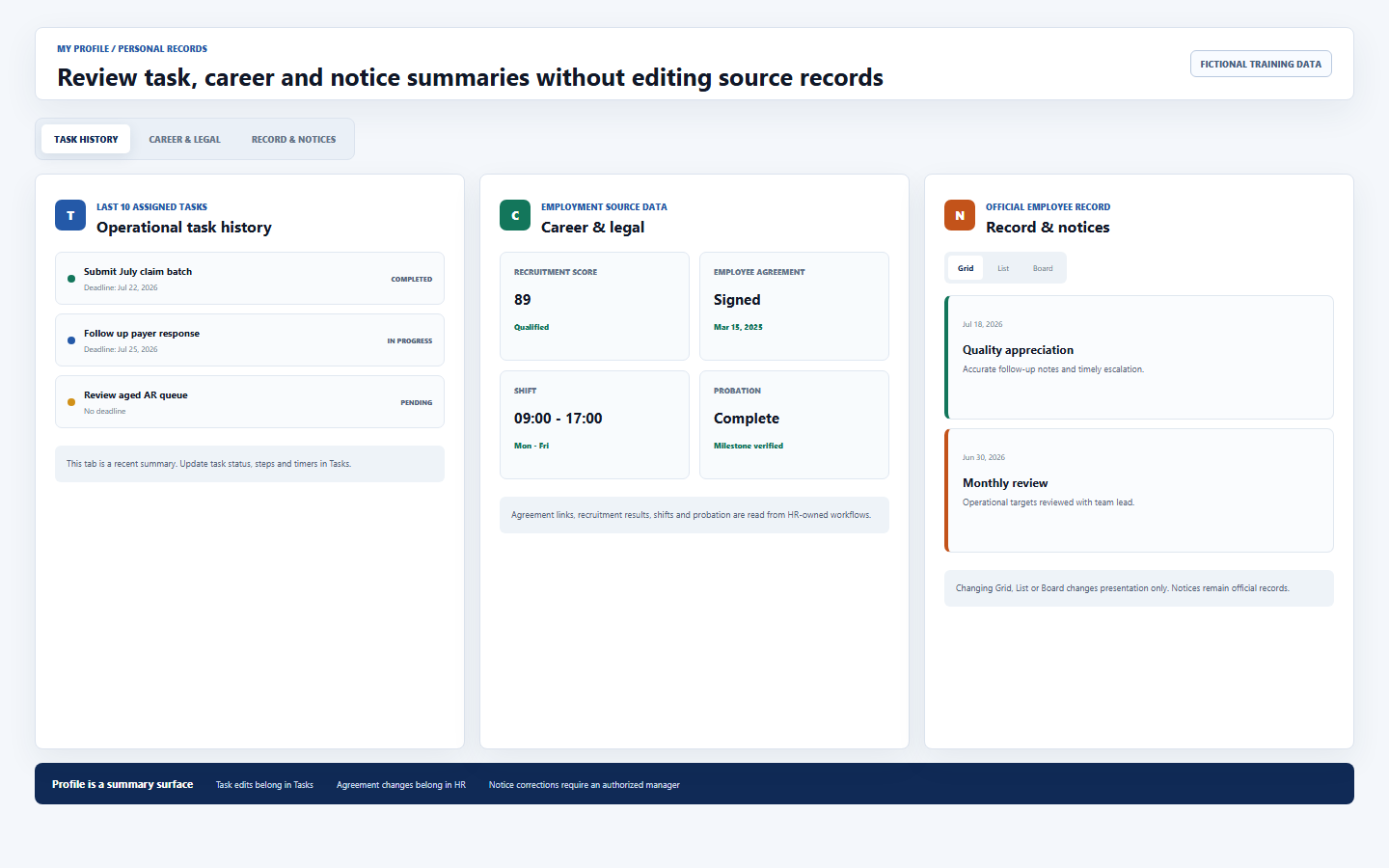This screenshot has height=868, width=1389.
Task: Click the 'Qualified' status text
Action: [531, 327]
